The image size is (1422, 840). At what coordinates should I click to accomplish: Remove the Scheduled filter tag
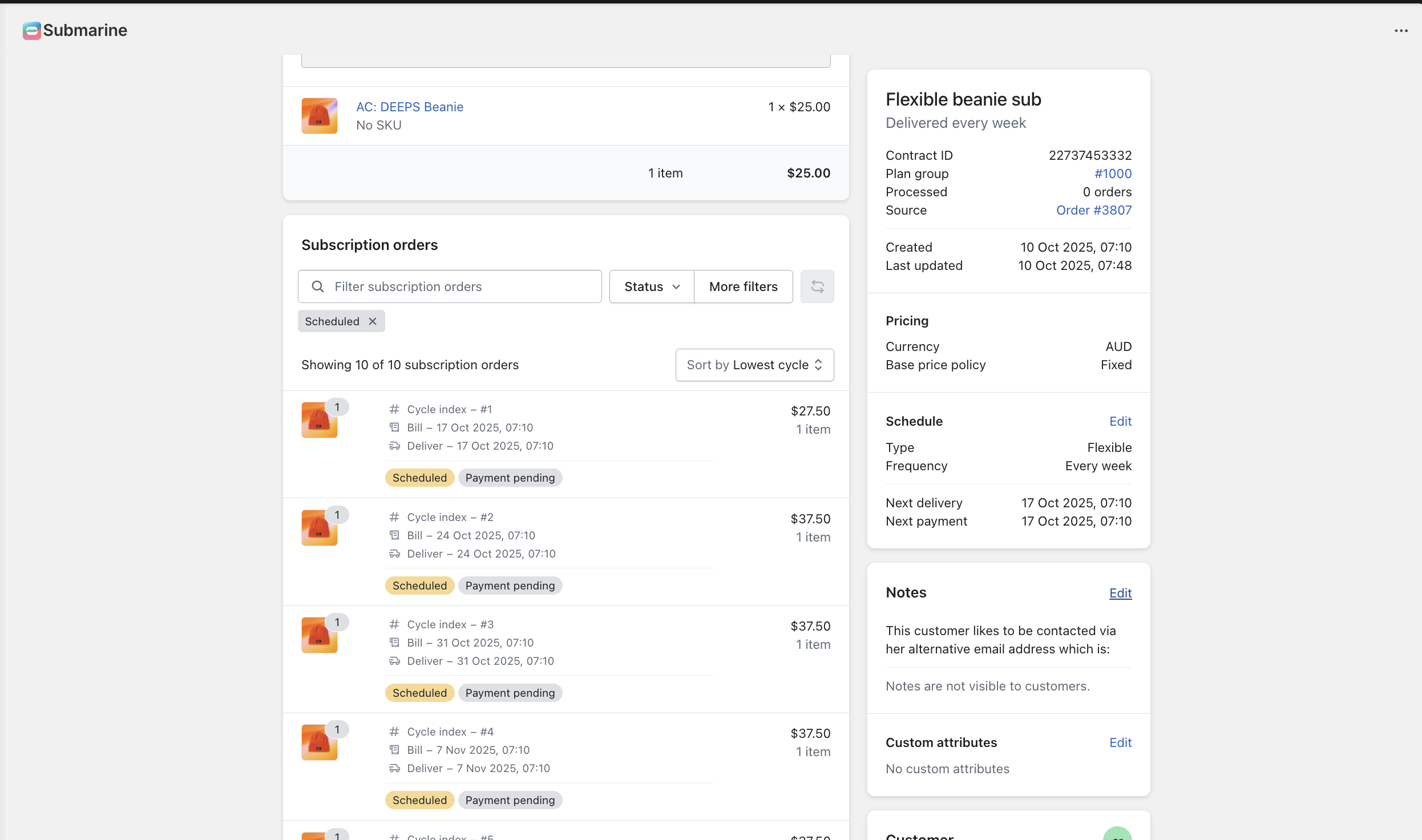point(373,321)
